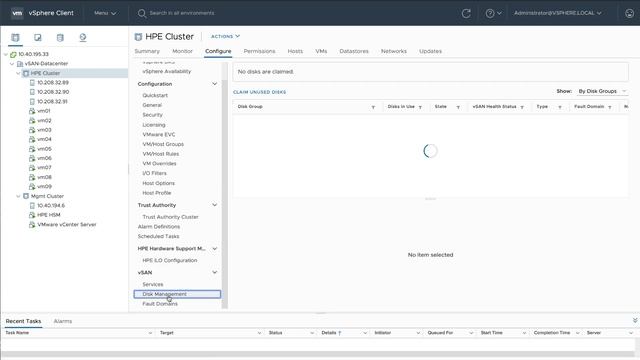Select HPE HSM virtual machine
Viewport: 640px width, 360px height.
point(49,215)
